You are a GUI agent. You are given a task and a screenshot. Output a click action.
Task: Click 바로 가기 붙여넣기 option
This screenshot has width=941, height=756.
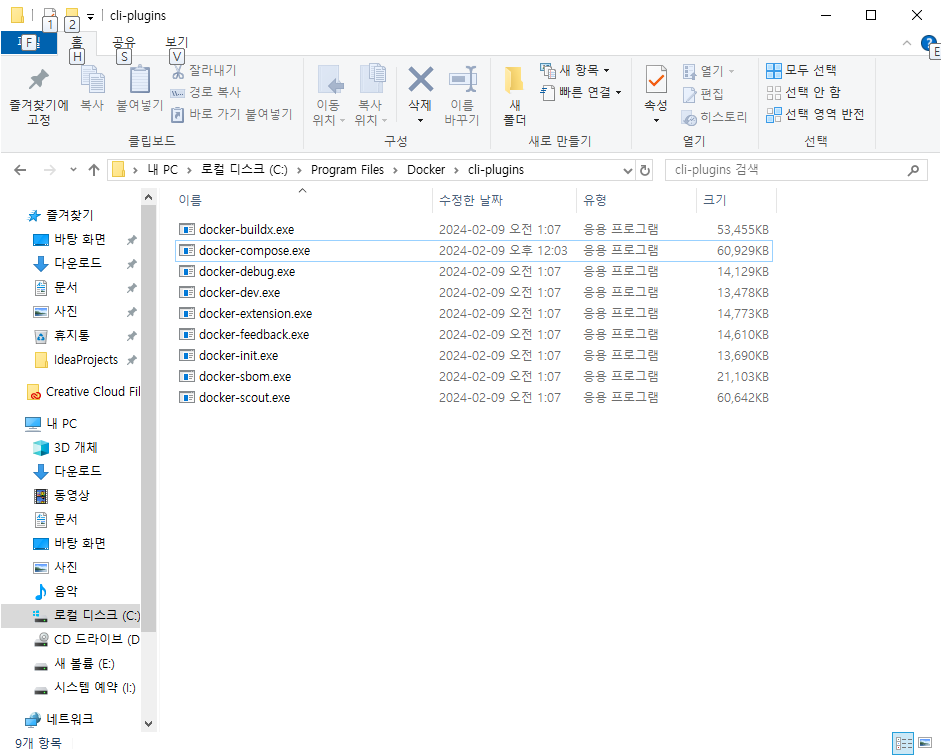click(x=232, y=114)
